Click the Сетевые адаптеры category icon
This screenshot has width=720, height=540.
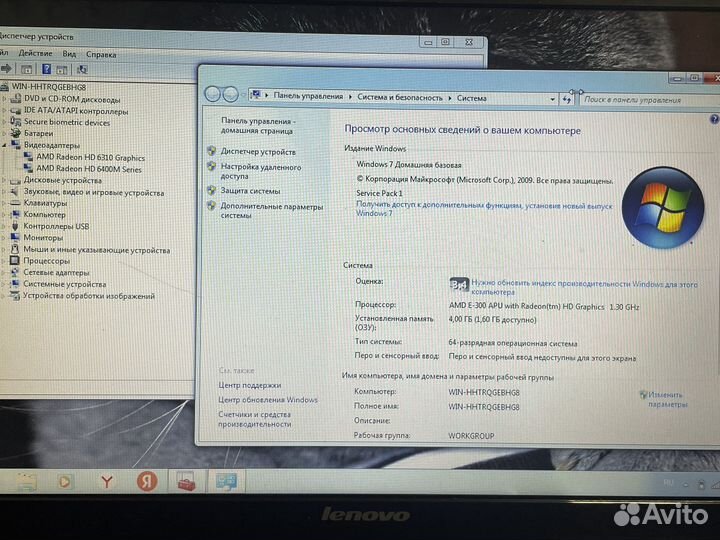(x=15, y=272)
